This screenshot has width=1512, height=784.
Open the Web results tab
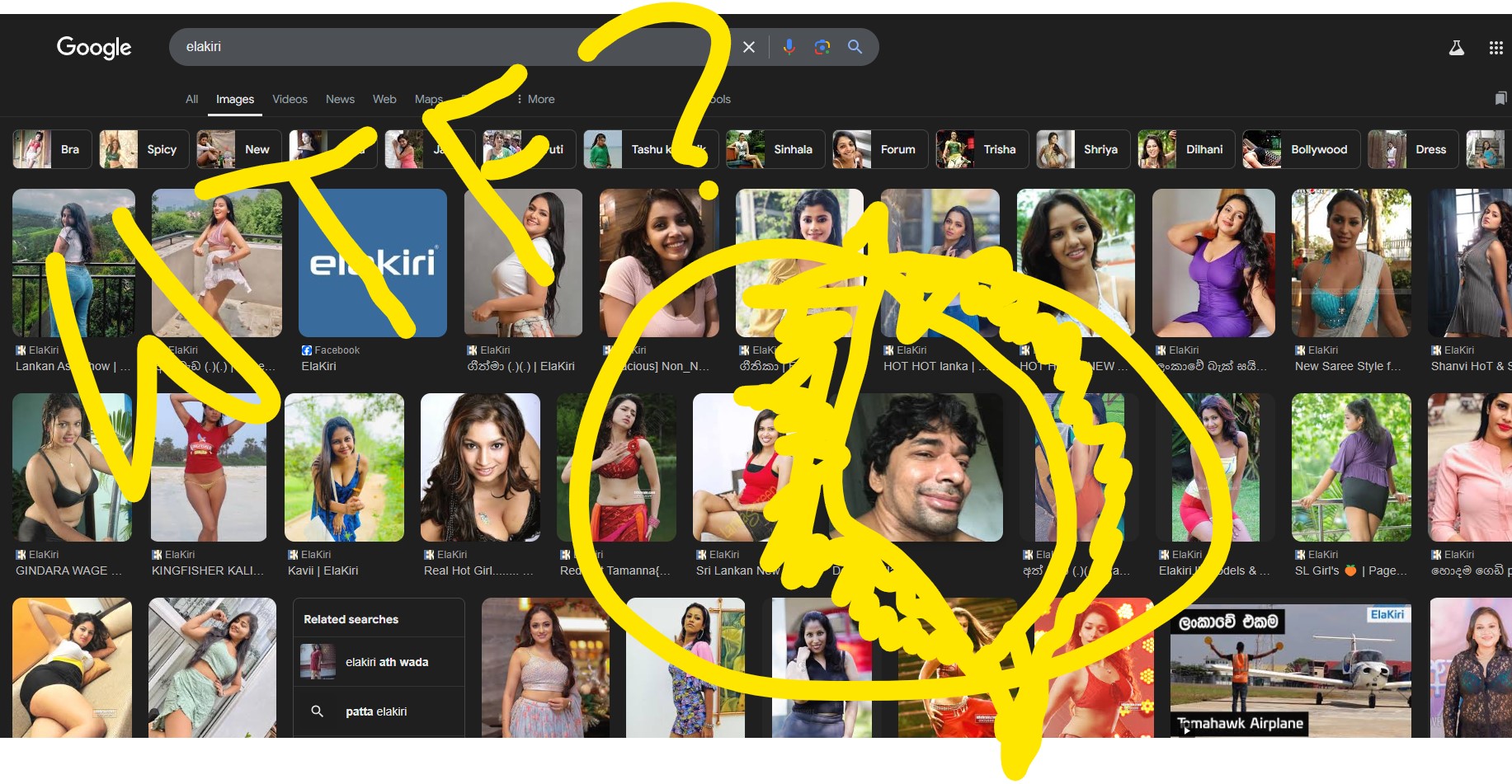(x=384, y=99)
